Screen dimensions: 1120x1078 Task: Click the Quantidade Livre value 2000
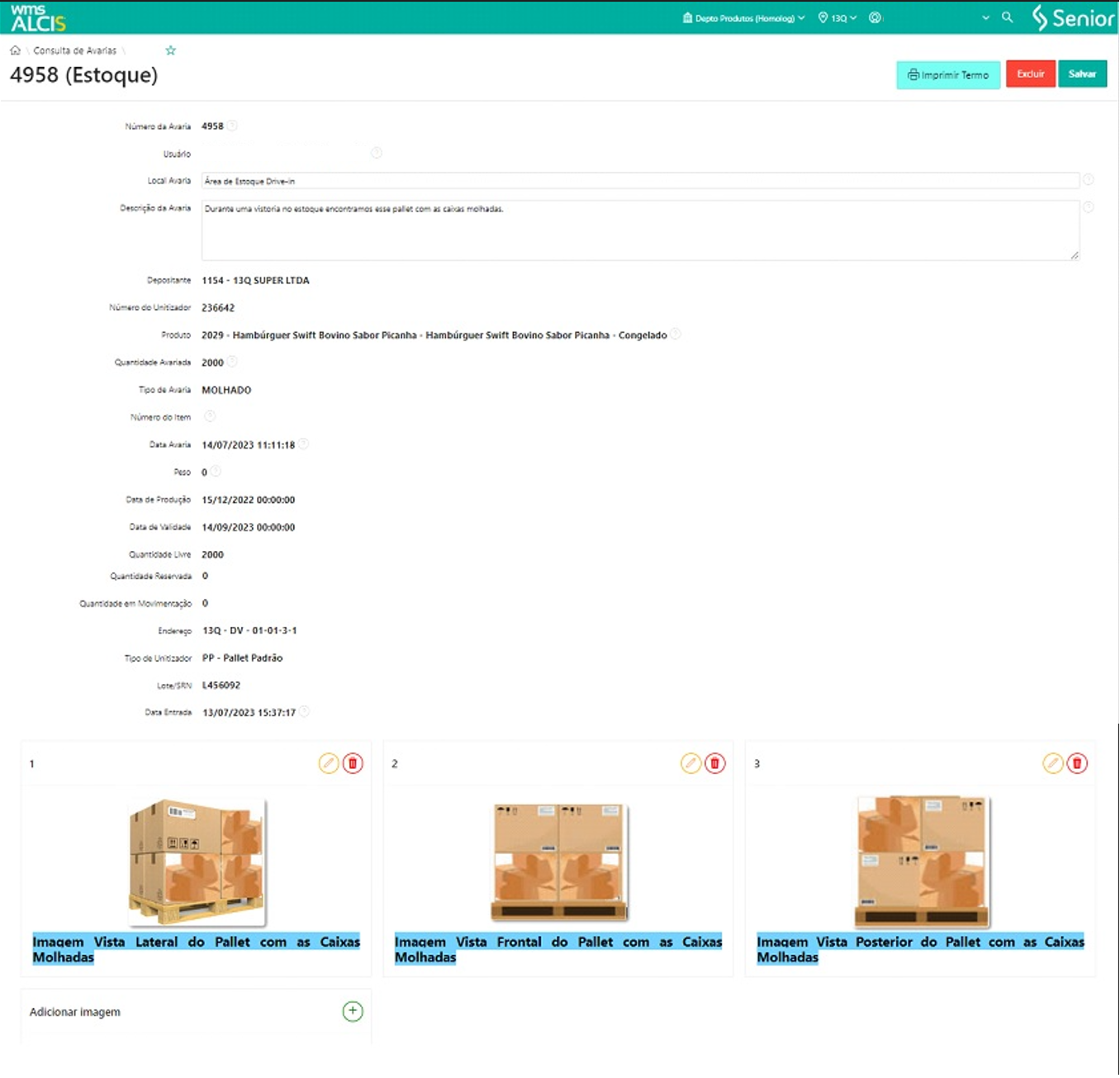click(x=212, y=554)
